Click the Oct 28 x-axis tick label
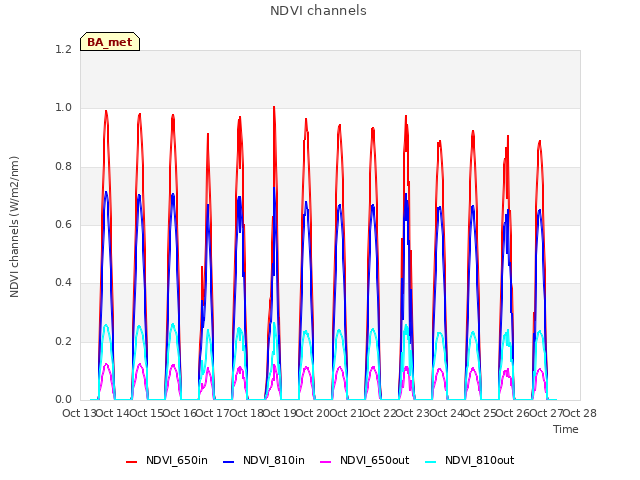Image resolution: width=640 pixels, height=480 pixels. coord(580,413)
